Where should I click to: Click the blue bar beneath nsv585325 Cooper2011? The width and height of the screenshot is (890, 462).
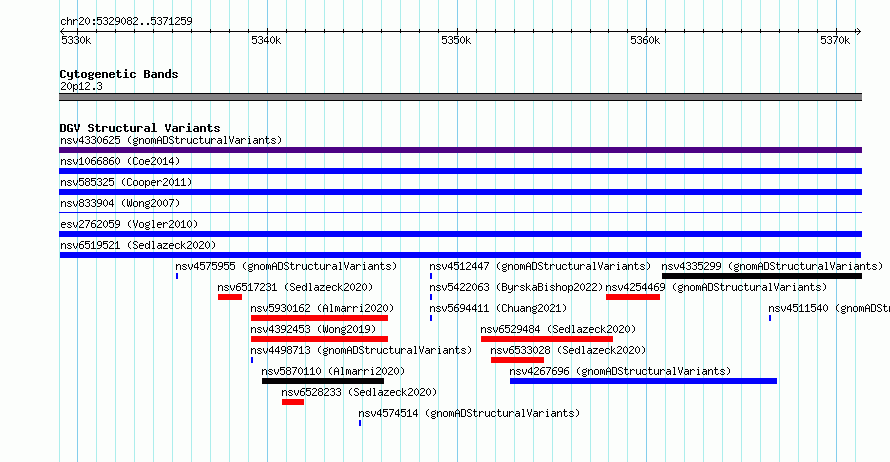coord(460,192)
